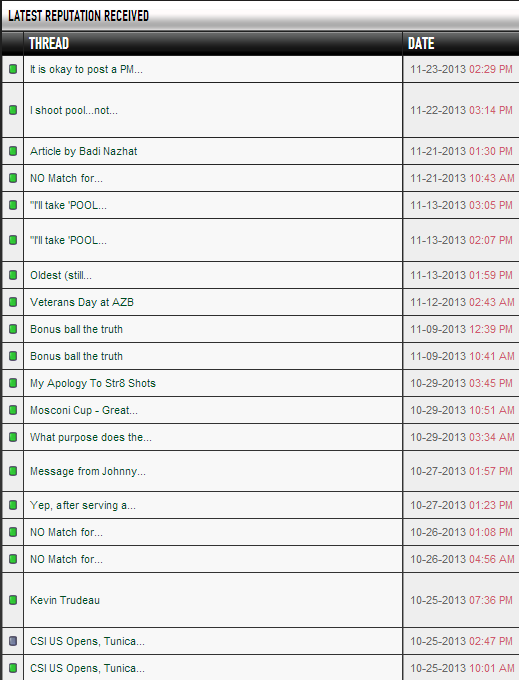Open 'My Apology To Str8 Shots' thread
This screenshot has height=680, width=519.
click(93, 383)
